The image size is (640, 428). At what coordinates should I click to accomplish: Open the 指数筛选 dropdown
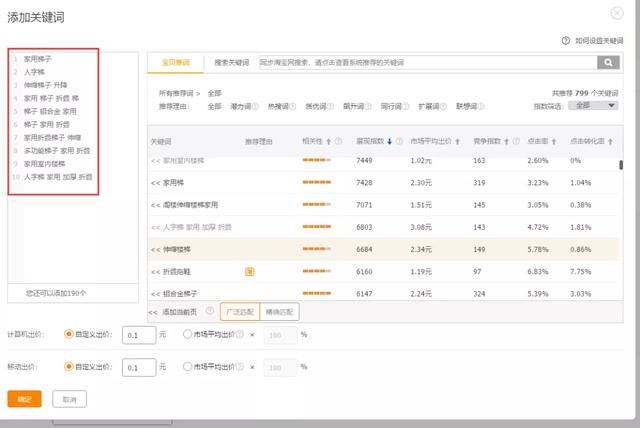coord(598,105)
